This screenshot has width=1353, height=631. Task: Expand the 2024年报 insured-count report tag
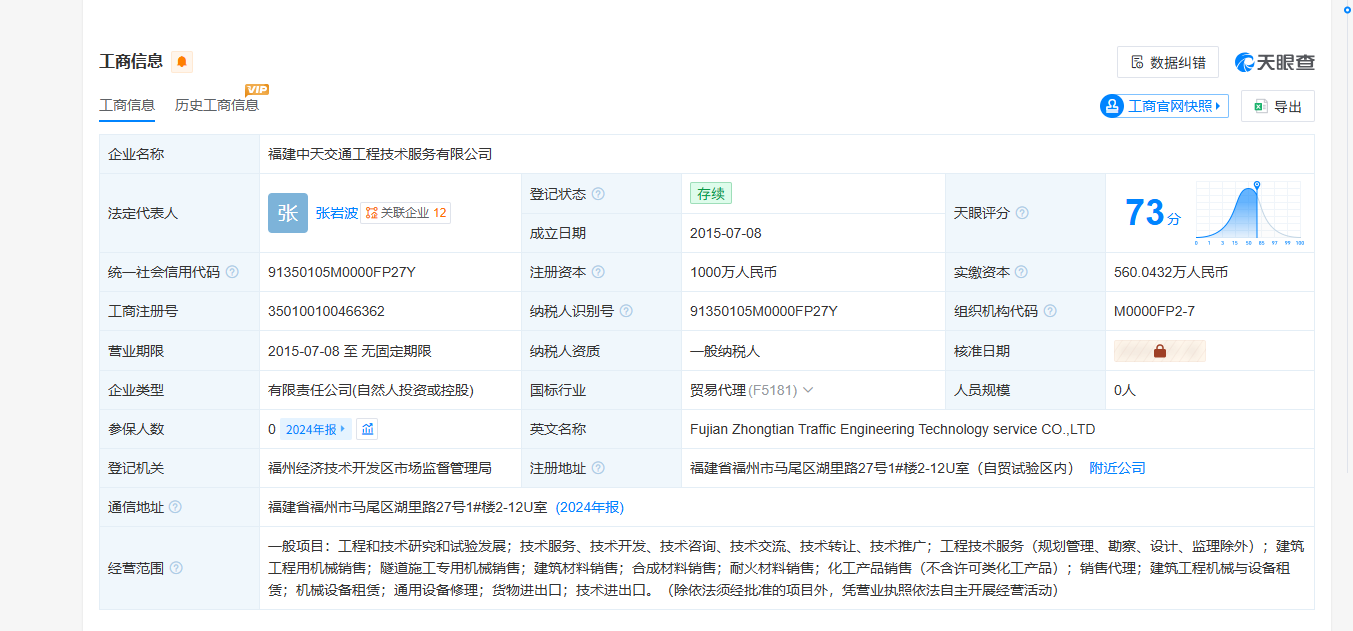(315, 429)
